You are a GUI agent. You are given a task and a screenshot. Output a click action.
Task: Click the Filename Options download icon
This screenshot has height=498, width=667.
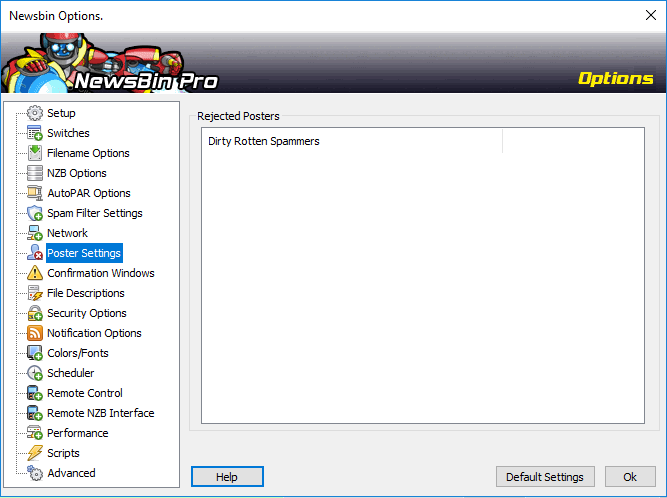[34, 153]
